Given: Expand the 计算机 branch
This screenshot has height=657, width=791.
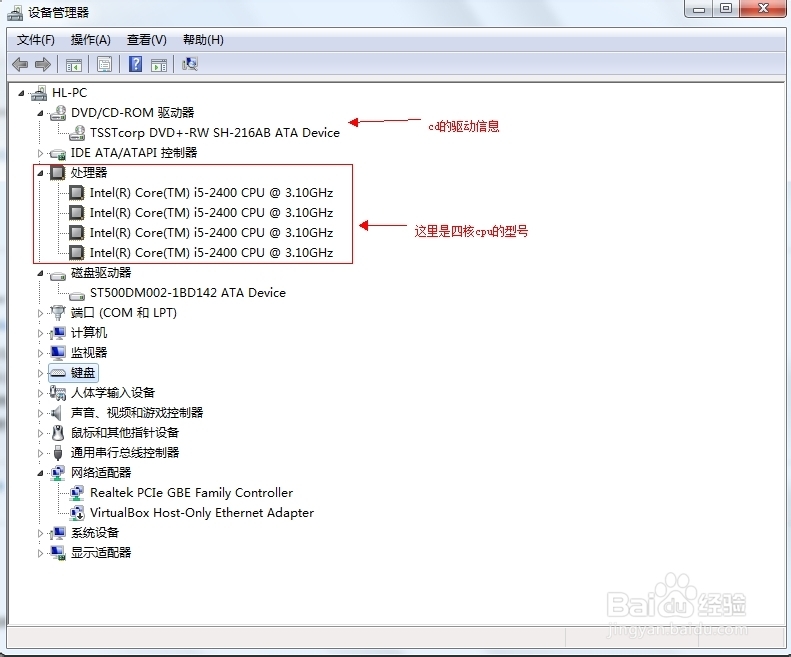Looking at the screenshot, I should click(x=40, y=333).
